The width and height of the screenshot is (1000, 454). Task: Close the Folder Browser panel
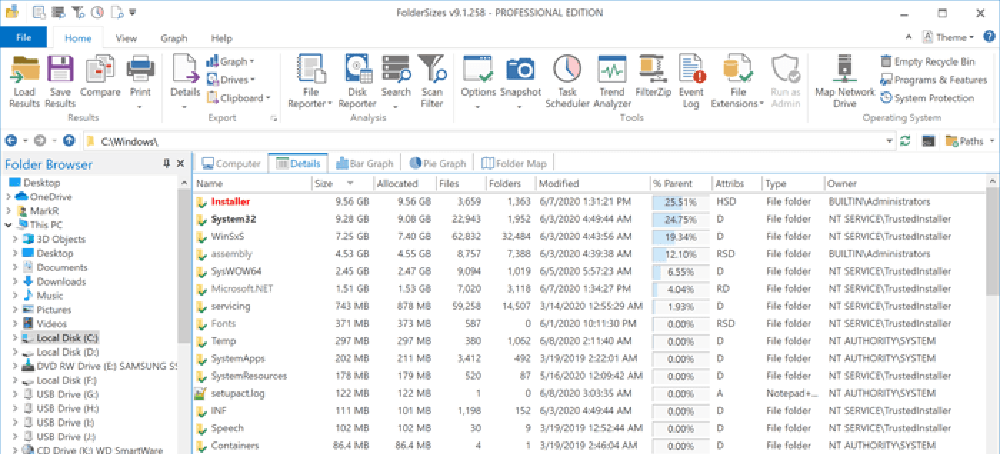pos(180,164)
